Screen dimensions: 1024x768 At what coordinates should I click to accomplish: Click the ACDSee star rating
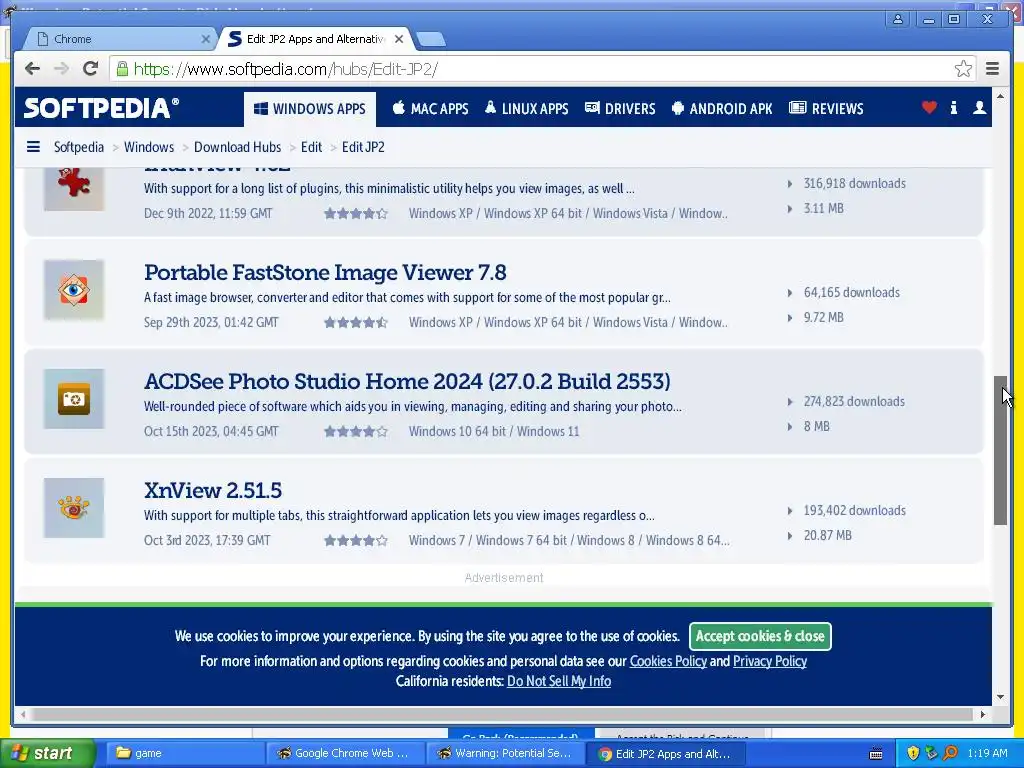click(x=356, y=432)
